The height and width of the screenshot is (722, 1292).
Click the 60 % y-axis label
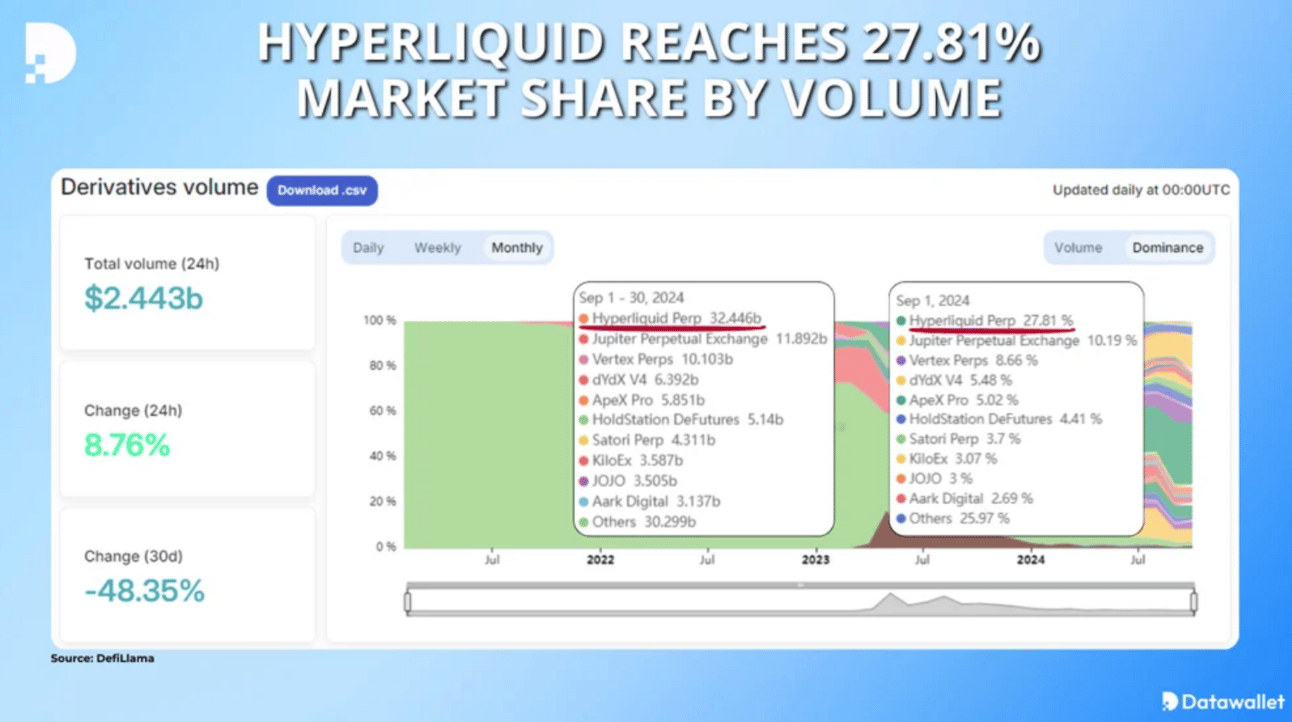click(382, 411)
